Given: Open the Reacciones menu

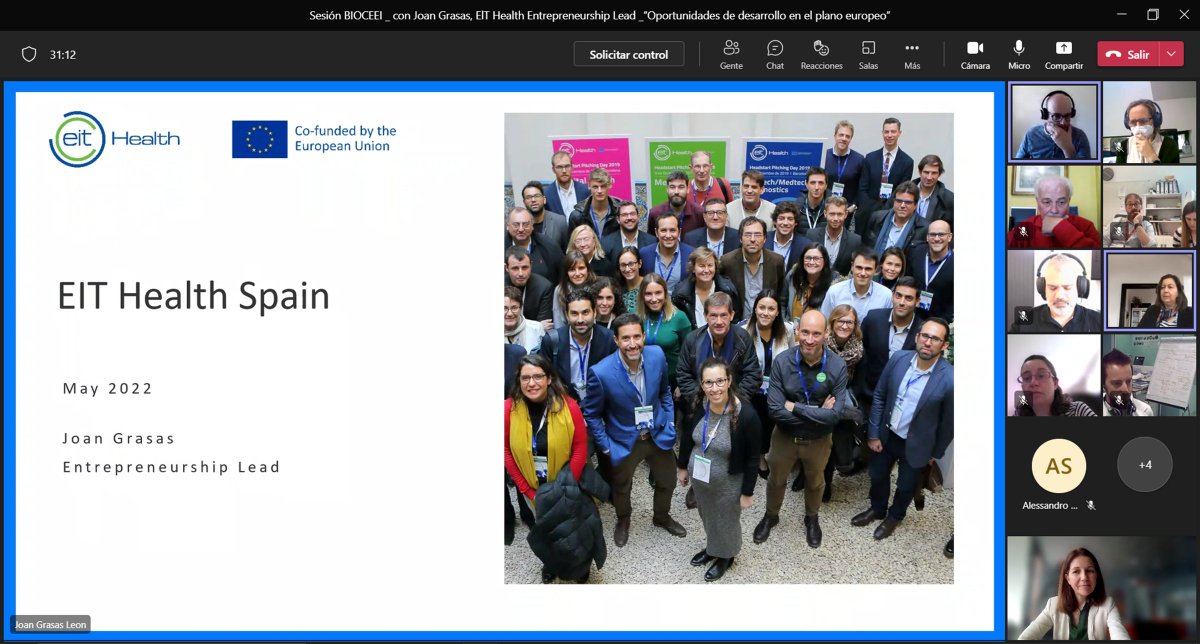Looking at the screenshot, I should pyautogui.click(x=822, y=54).
